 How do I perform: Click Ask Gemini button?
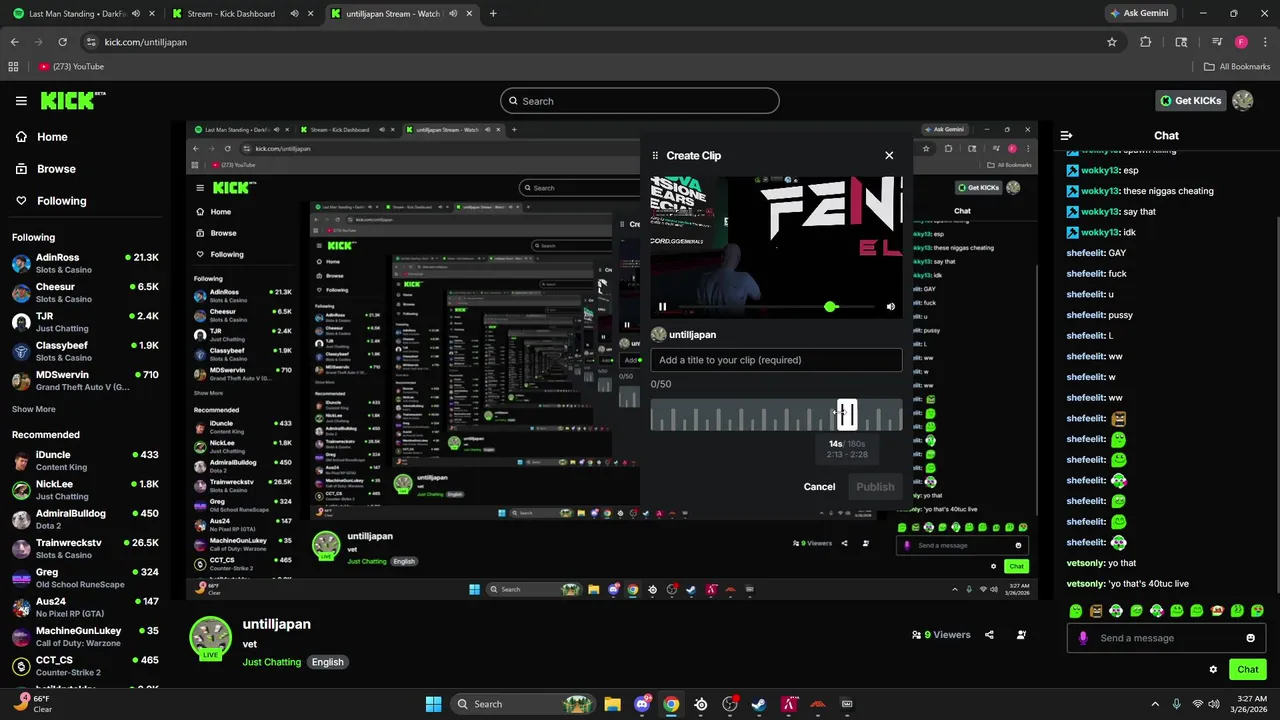click(1139, 14)
